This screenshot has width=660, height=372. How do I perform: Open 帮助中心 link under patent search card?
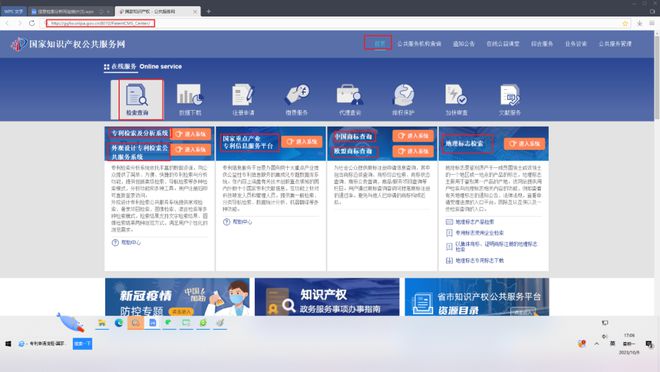coord(131,242)
